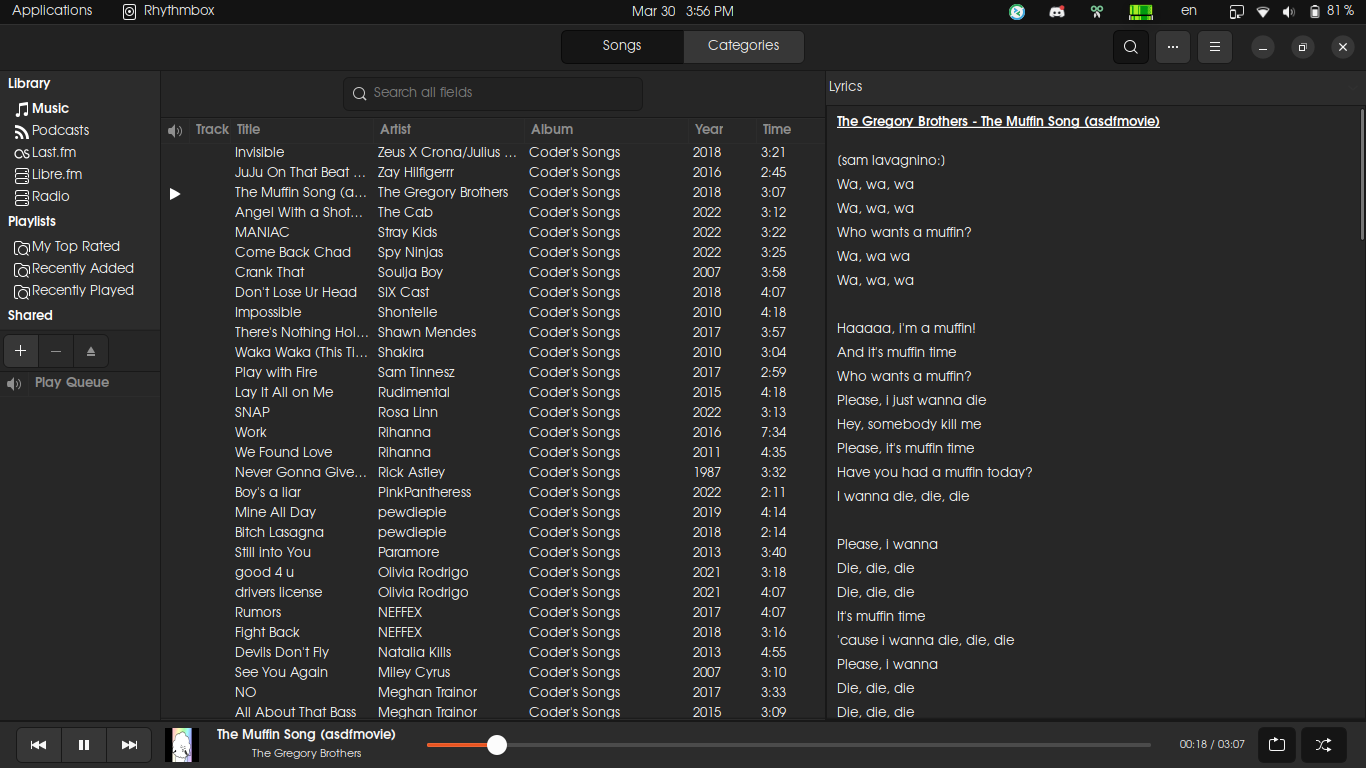Image resolution: width=1366 pixels, height=768 pixels.
Task: Skip to the next track
Action: (129, 745)
